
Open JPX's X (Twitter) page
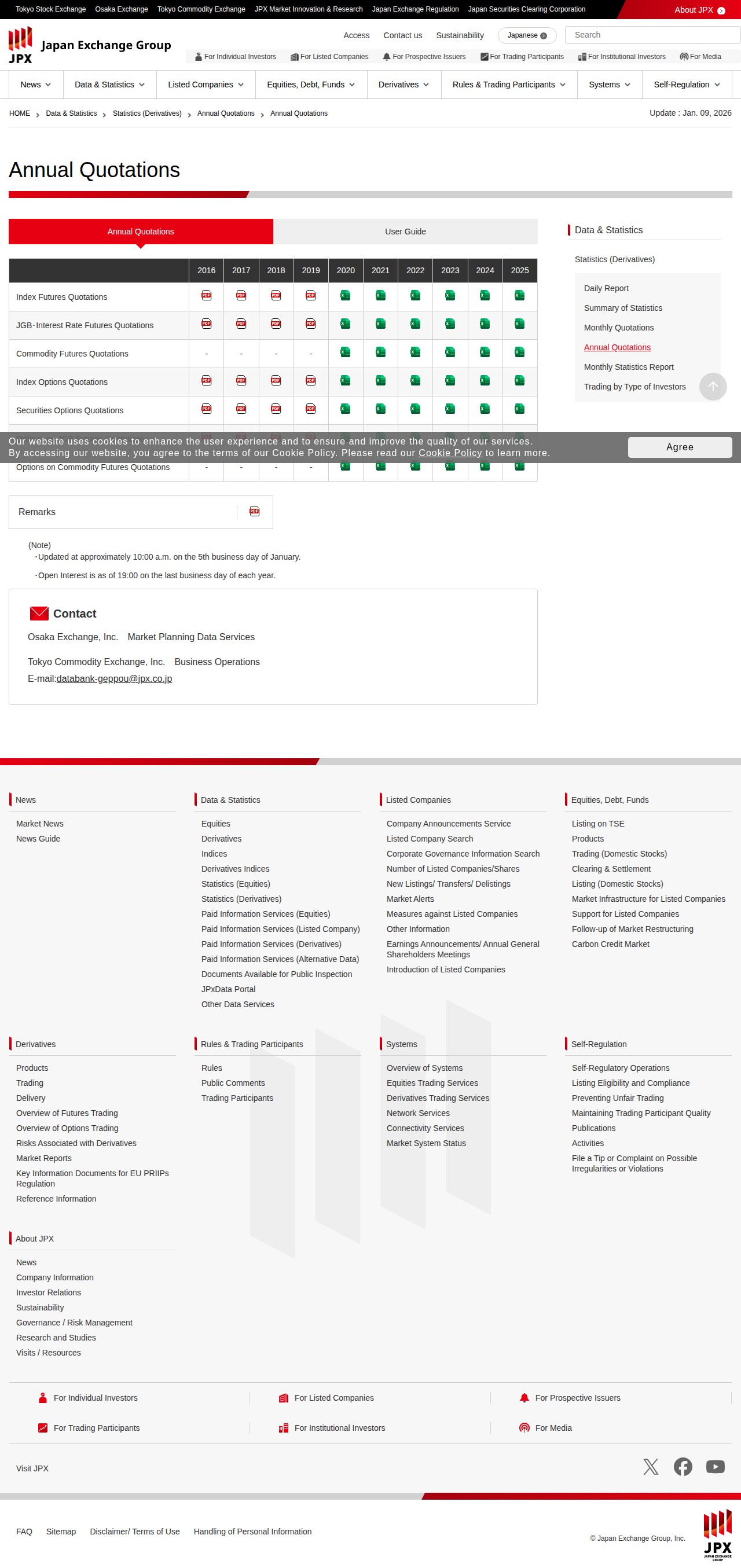click(x=650, y=1467)
